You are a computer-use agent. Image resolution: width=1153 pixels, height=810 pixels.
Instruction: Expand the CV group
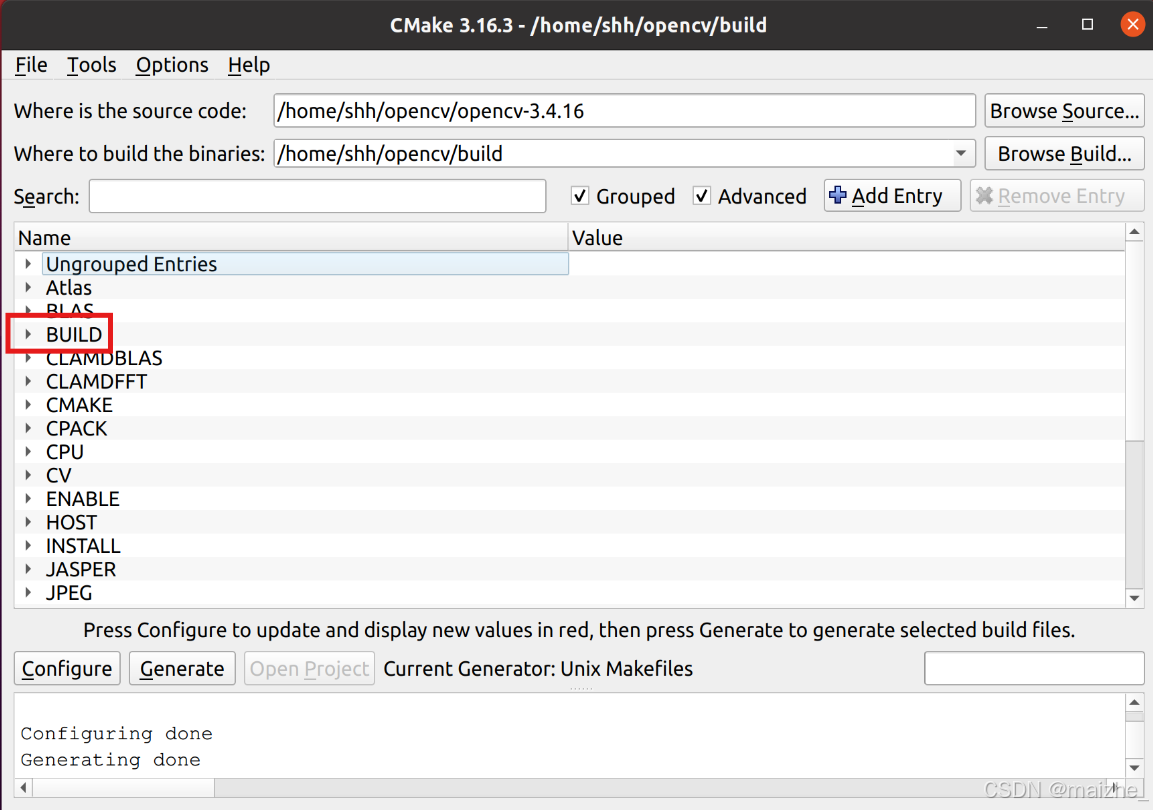tap(28, 476)
